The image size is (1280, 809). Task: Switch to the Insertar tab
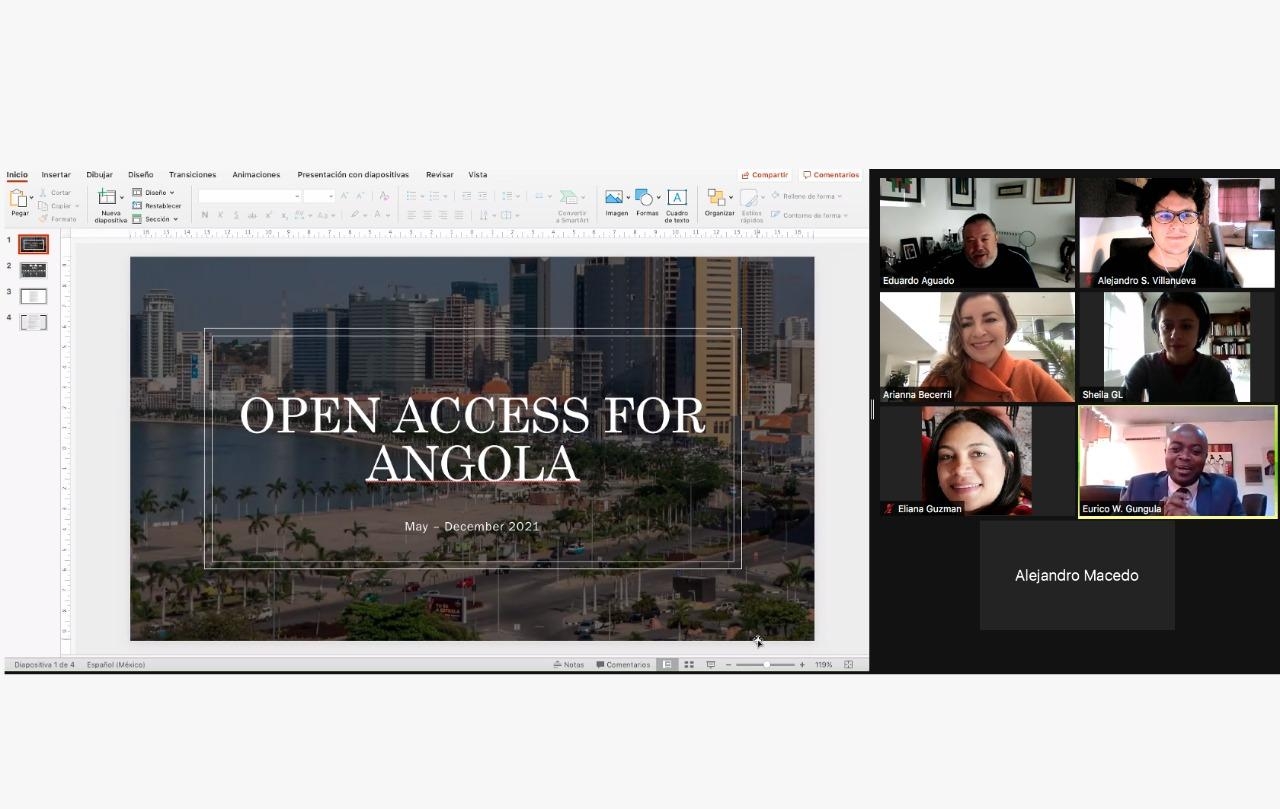(56, 175)
